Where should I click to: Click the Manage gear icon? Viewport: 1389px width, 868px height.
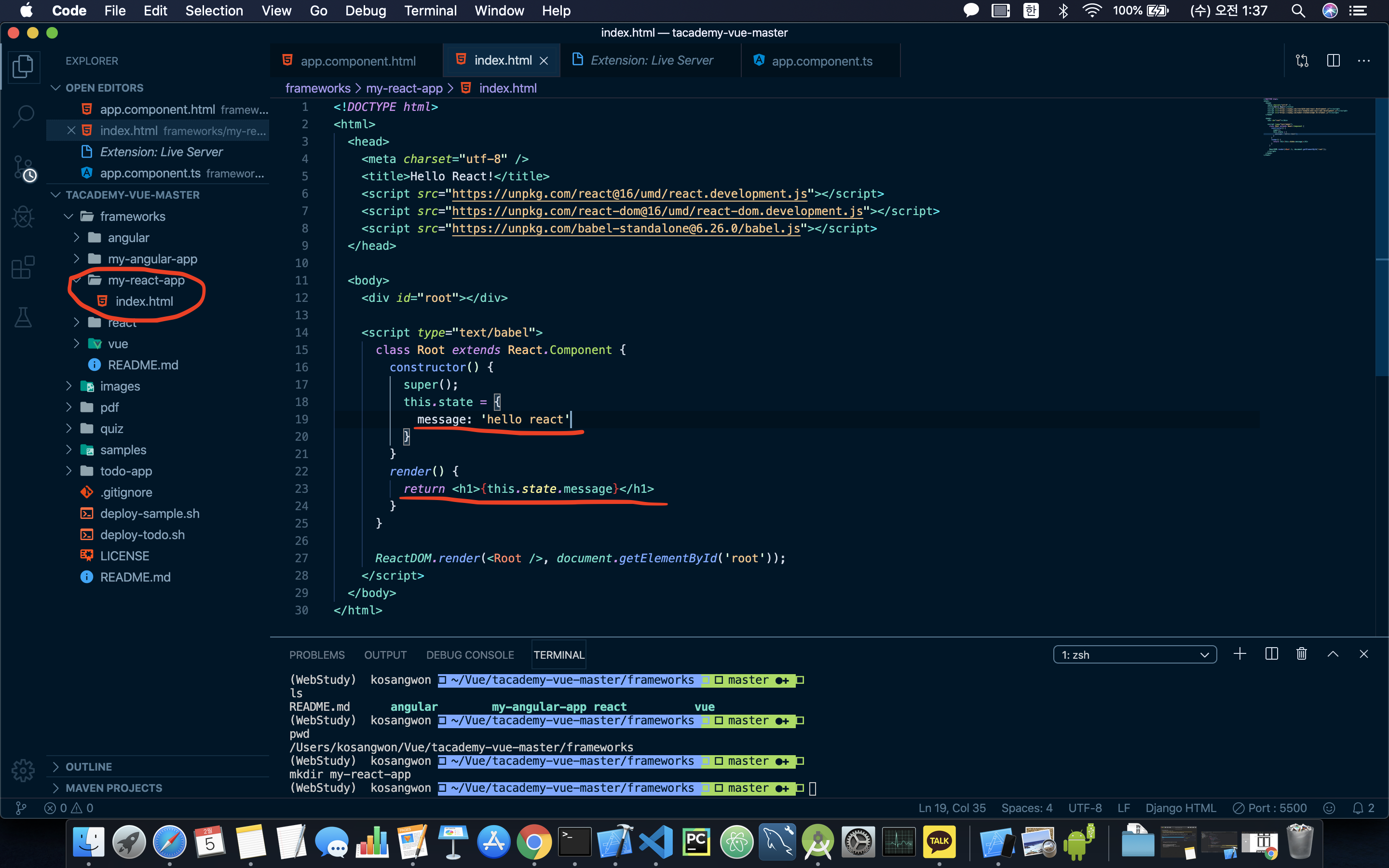tap(24, 770)
